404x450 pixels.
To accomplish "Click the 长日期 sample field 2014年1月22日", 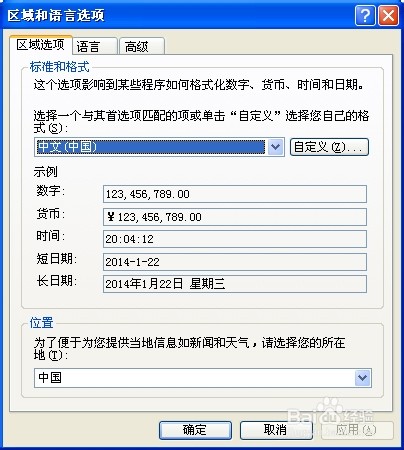I will pos(235,284).
